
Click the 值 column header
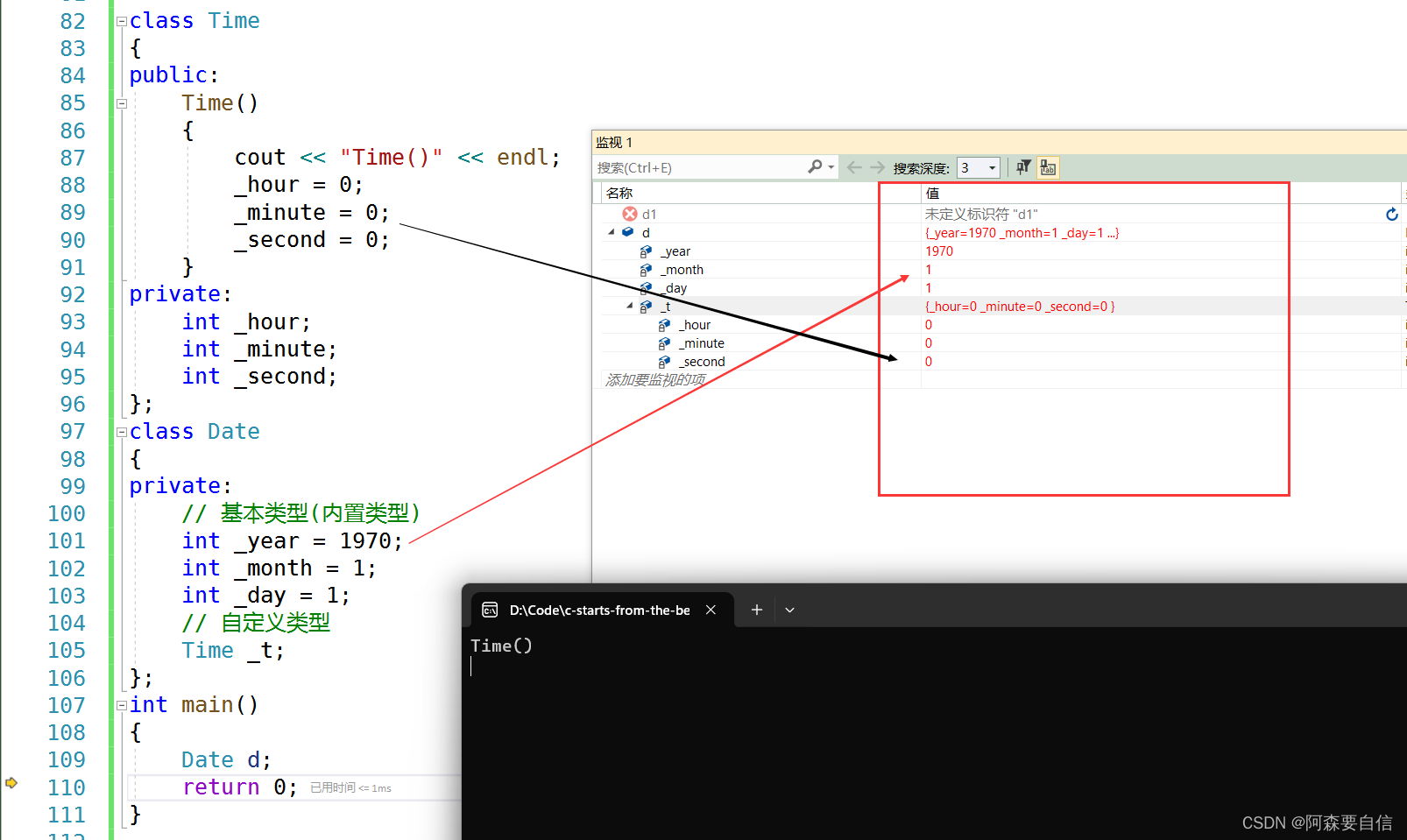[x=932, y=193]
